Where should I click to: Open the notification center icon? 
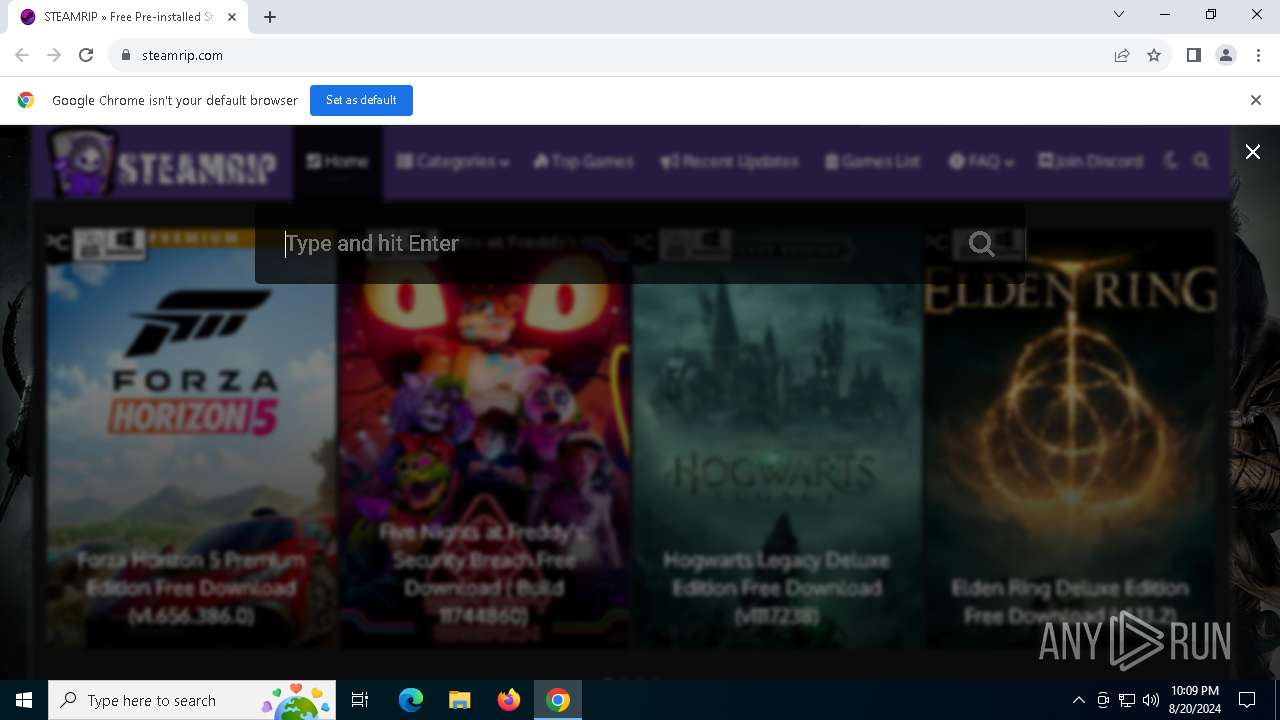point(1247,700)
